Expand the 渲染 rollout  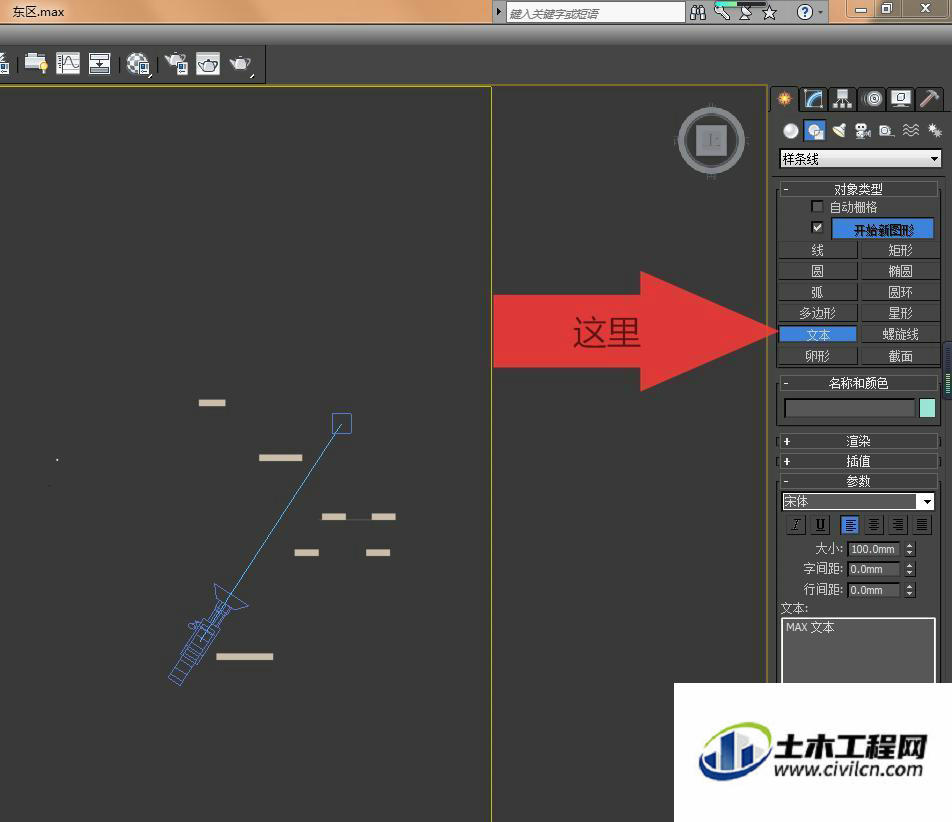coord(858,441)
